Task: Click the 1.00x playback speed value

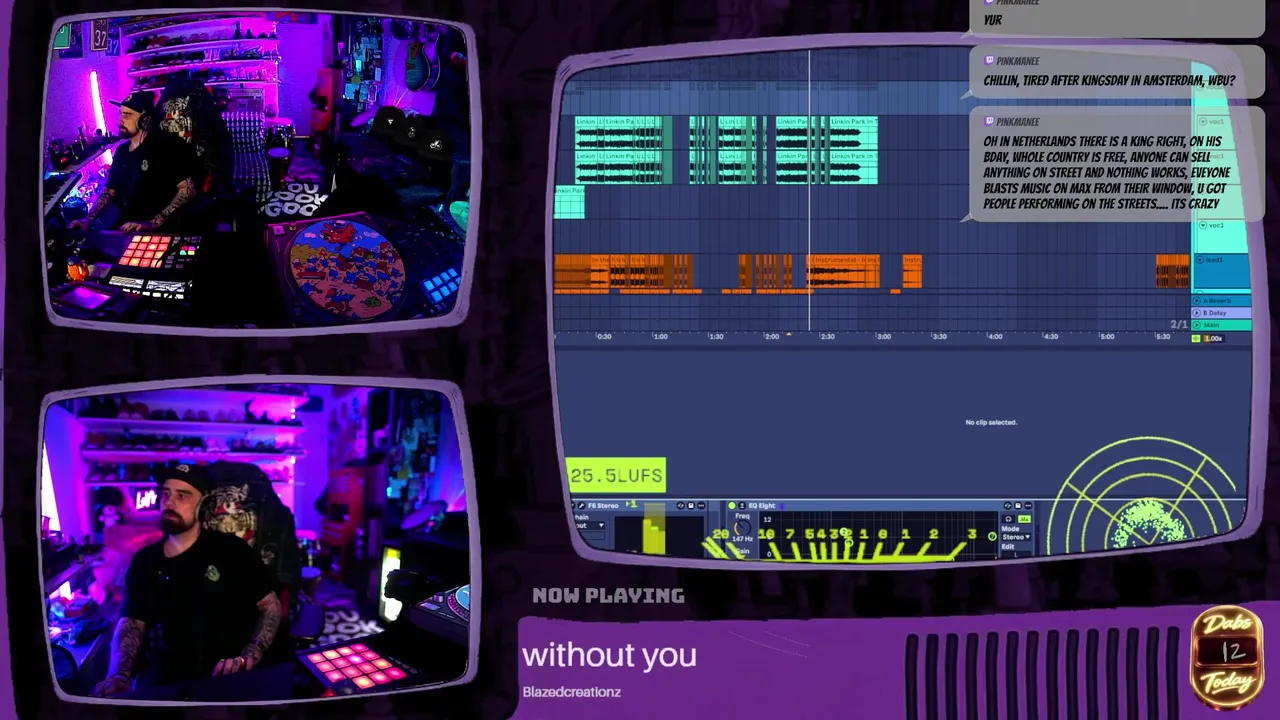Action: [1213, 338]
